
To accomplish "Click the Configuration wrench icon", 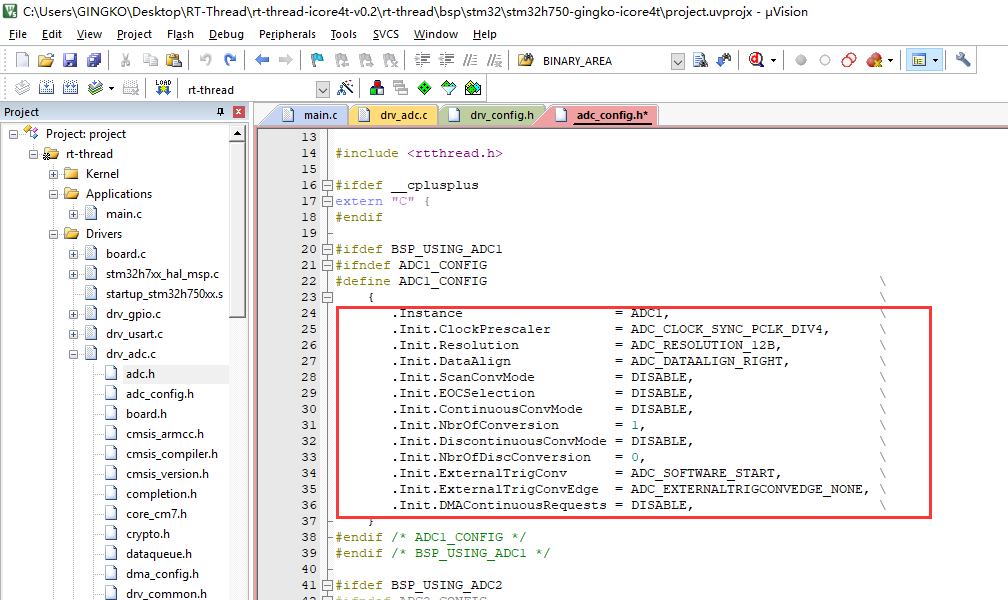I will pos(963,60).
